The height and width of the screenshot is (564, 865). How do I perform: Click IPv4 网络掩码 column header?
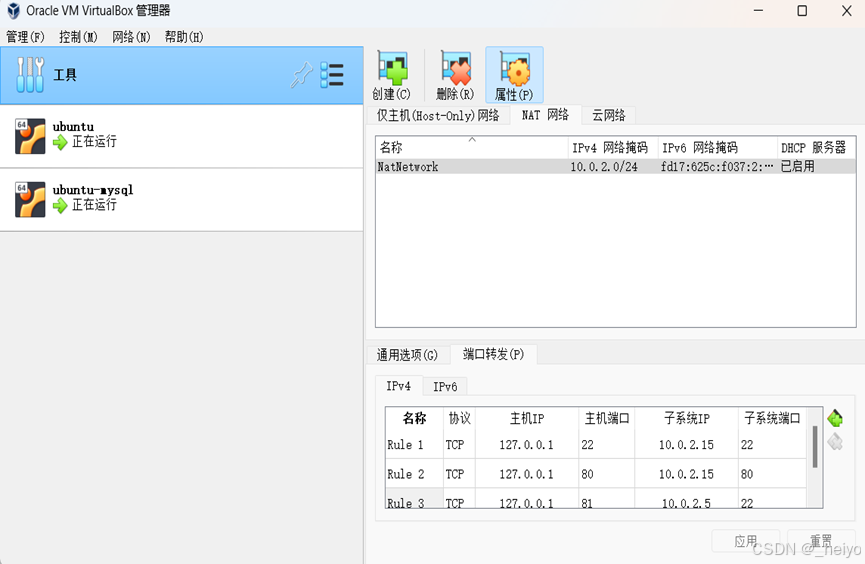tap(613, 147)
